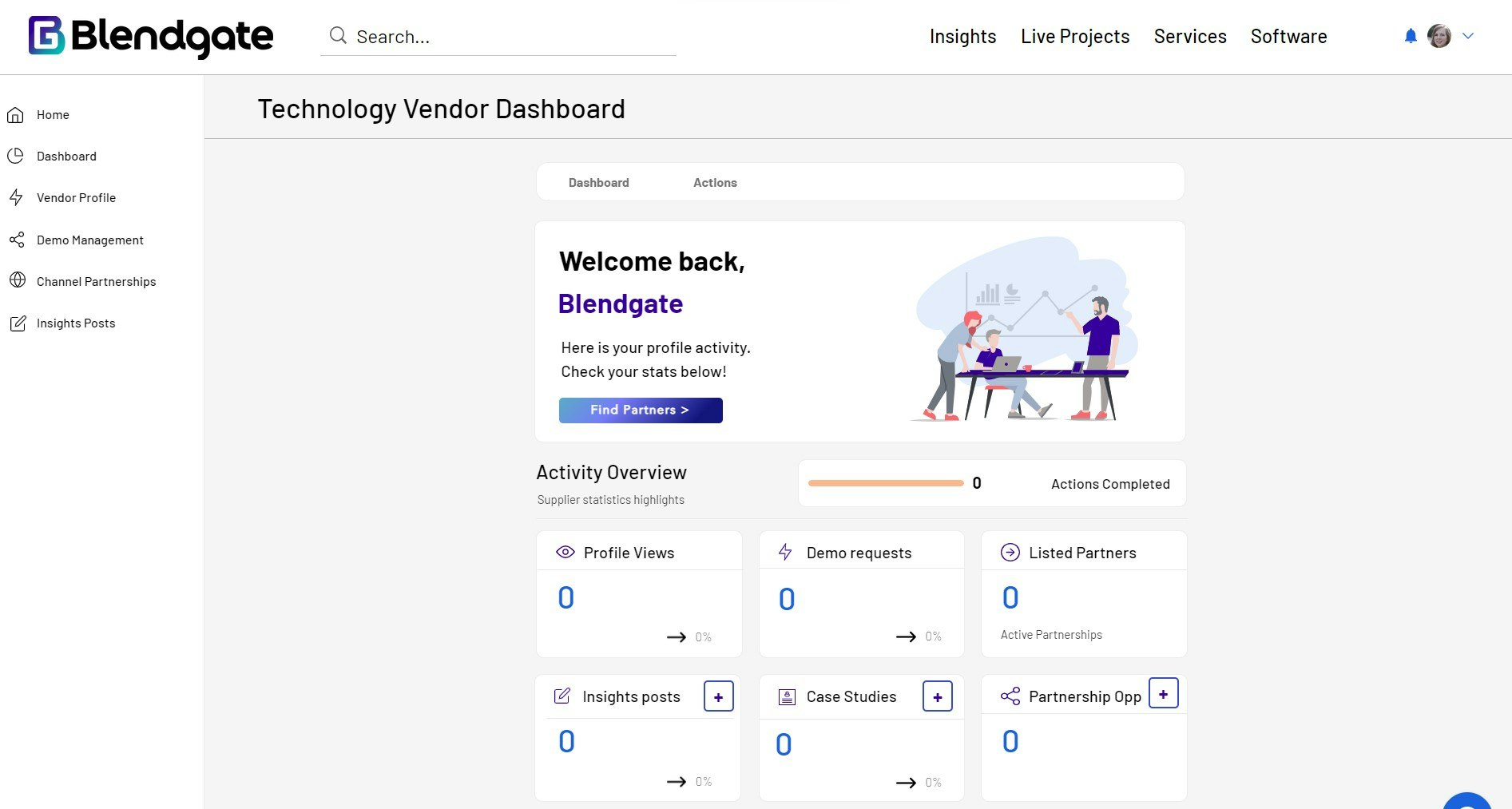Click the Insights posts pencil icon
1512x809 pixels.
click(x=562, y=696)
